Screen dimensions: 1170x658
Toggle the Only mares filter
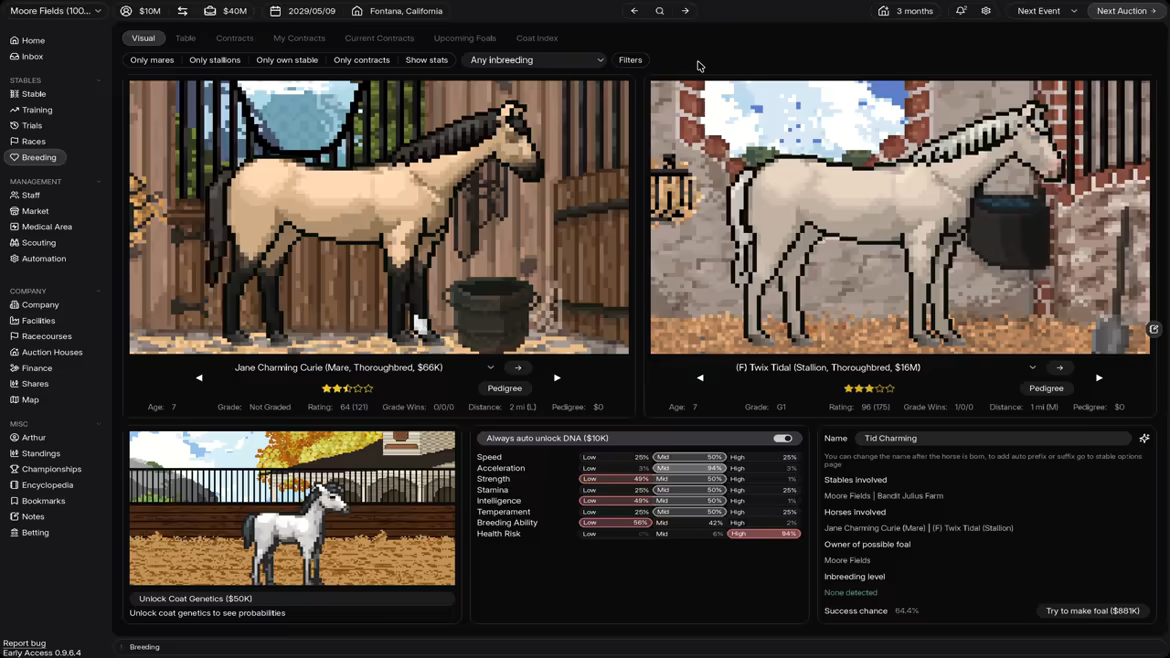tap(151, 60)
